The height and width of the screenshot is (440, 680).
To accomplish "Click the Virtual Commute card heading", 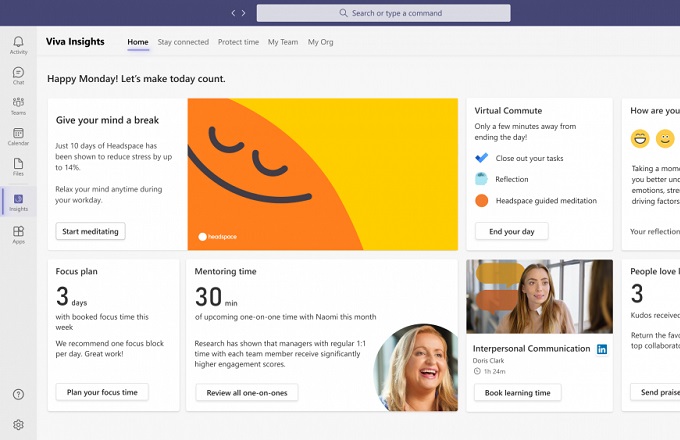I will [x=508, y=111].
